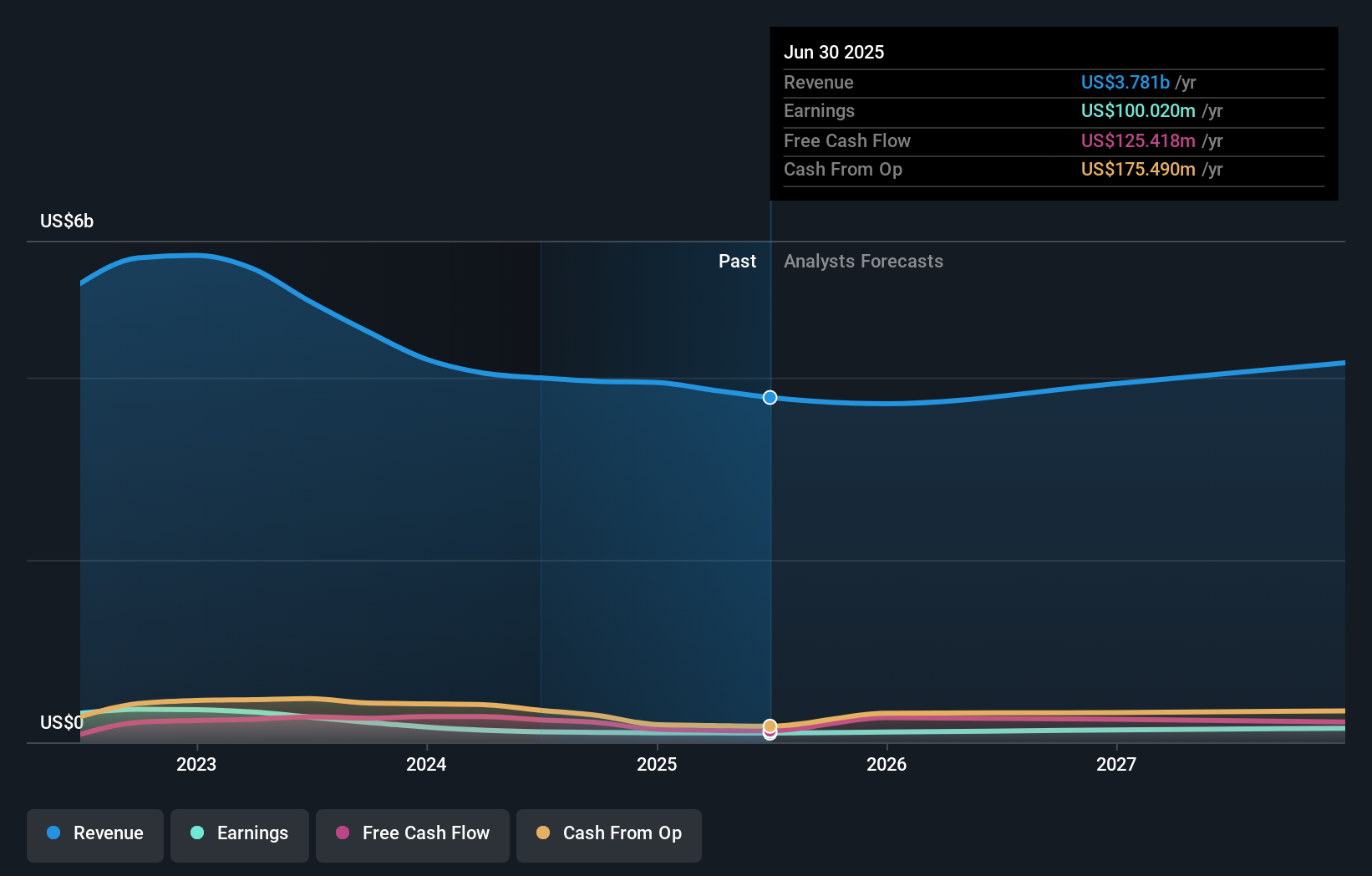Click the 2026 x-axis label
Screen dimensions: 1372x876
[887, 764]
